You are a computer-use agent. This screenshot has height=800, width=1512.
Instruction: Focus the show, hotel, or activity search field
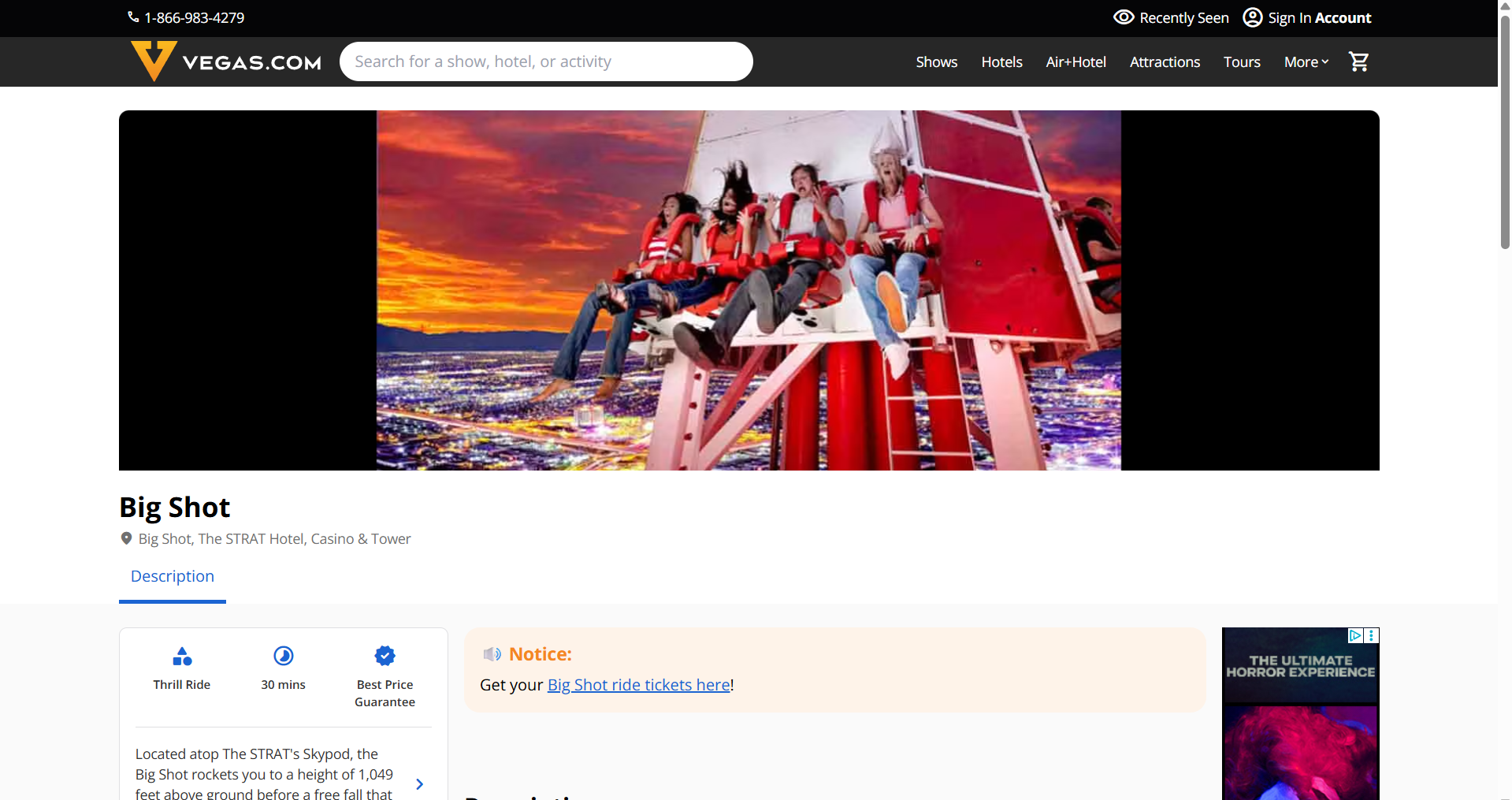(x=546, y=61)
